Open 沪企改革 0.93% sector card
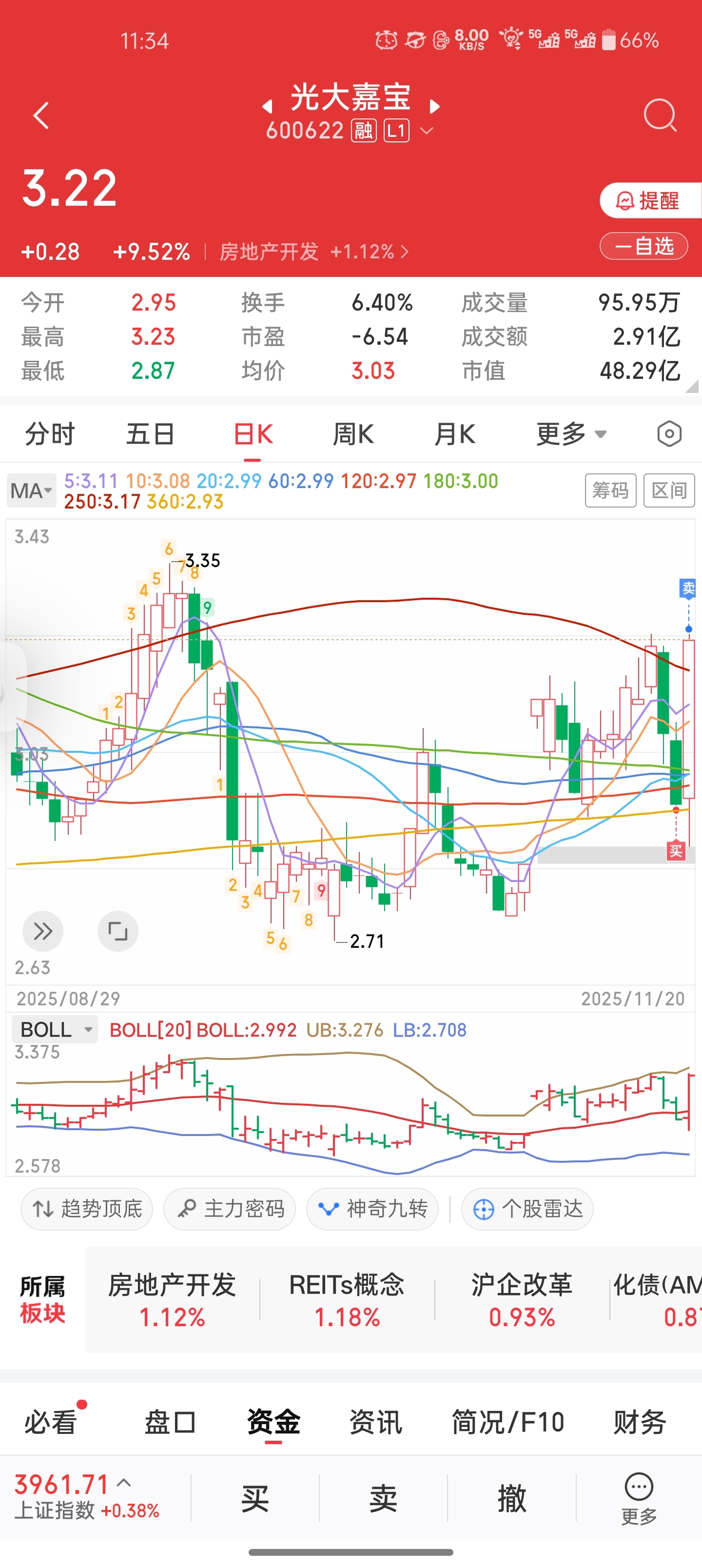This screenshot has width=702, height=1568. coord(522,1301)
